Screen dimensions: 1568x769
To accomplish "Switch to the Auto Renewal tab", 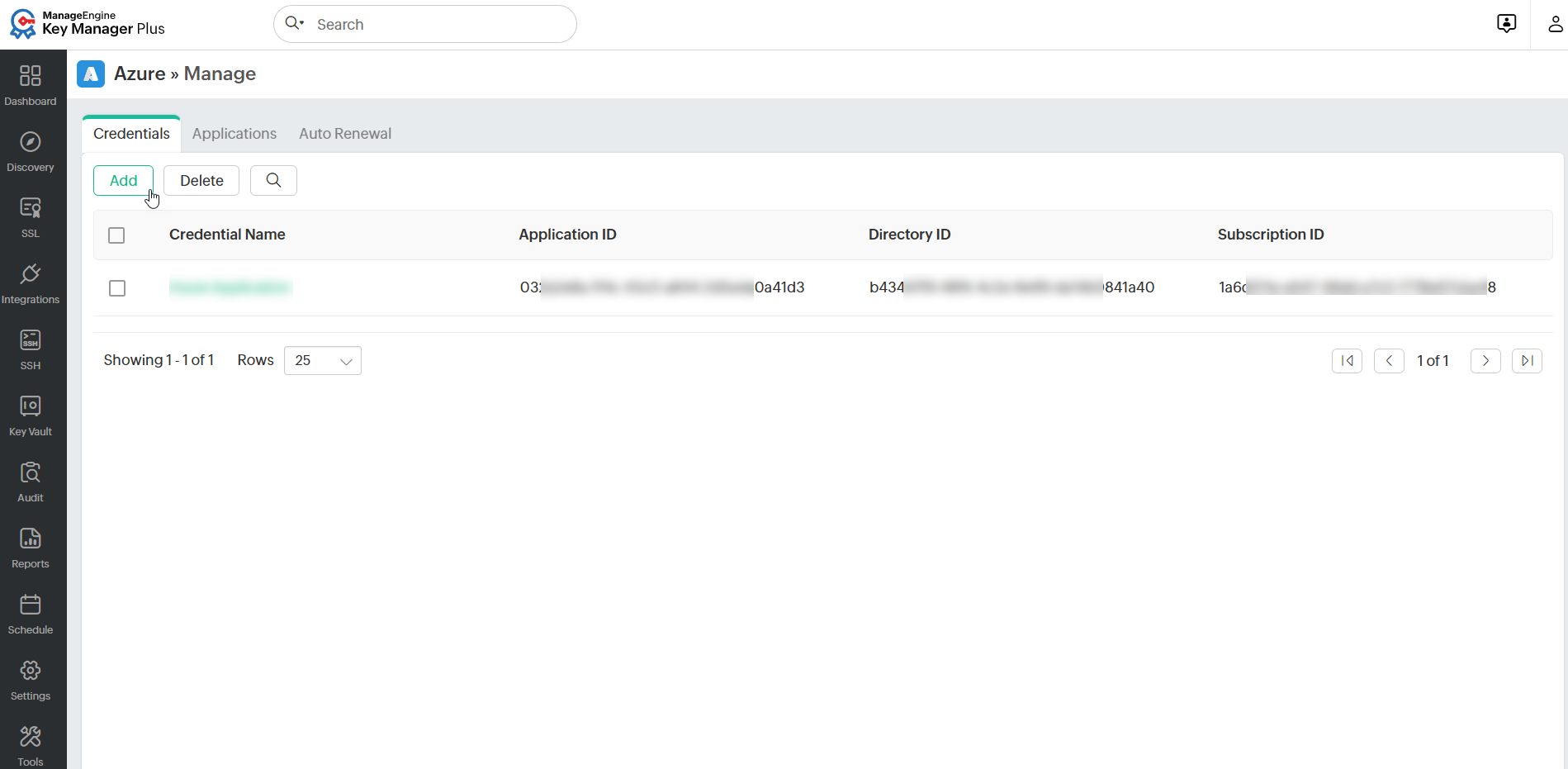I will pos(345,134).
